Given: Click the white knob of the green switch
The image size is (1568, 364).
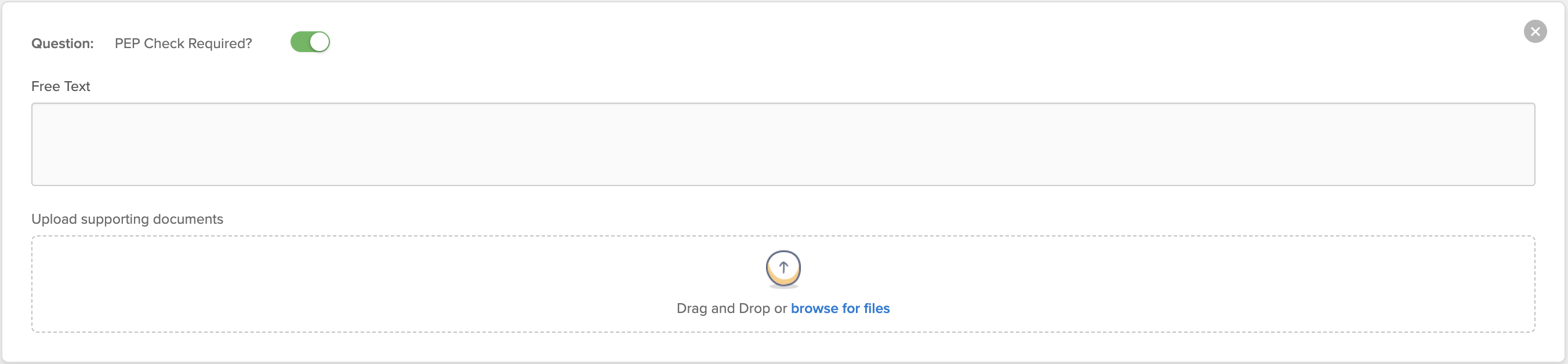Looking at the screenshot, I should tap(319, 42).
